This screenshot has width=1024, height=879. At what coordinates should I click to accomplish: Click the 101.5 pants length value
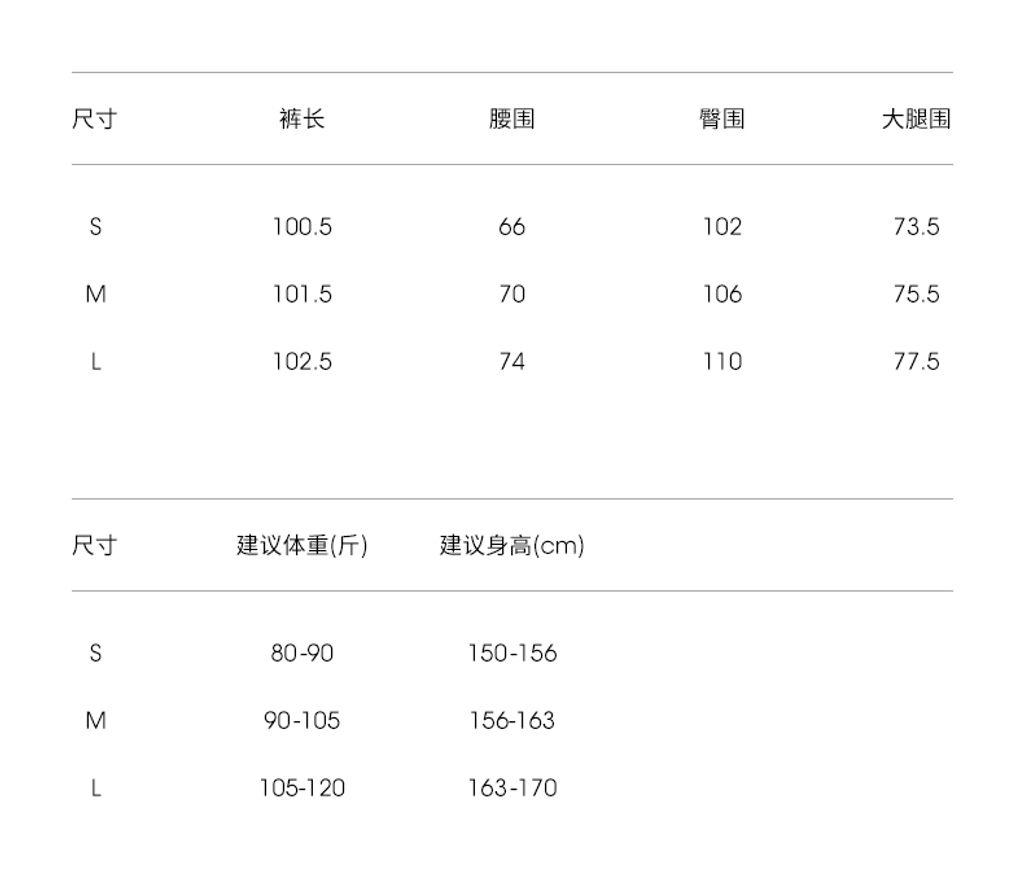[302, 294]
